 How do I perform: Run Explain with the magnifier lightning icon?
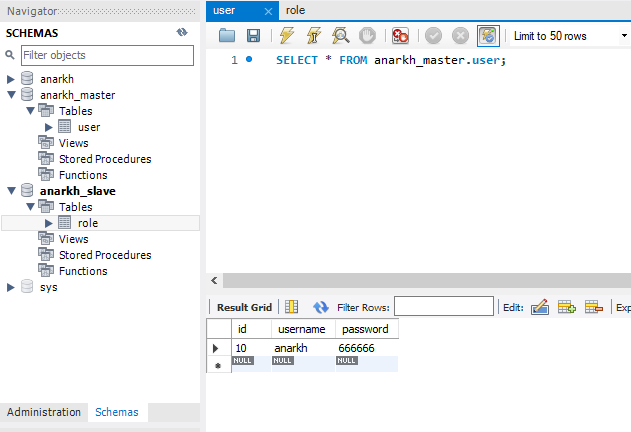click(x=340, y=36)
